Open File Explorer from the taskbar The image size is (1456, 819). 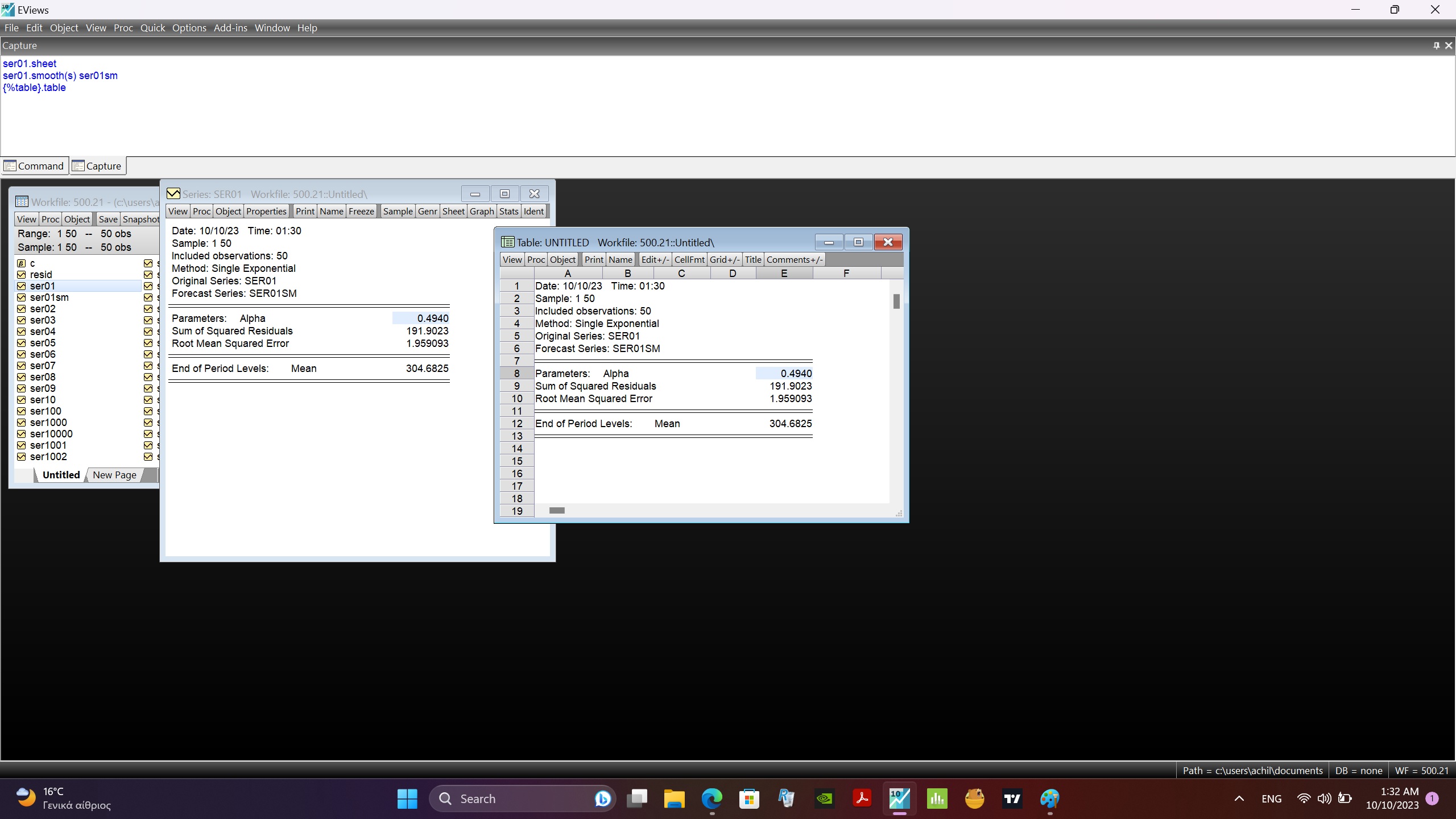coord(674,799)
